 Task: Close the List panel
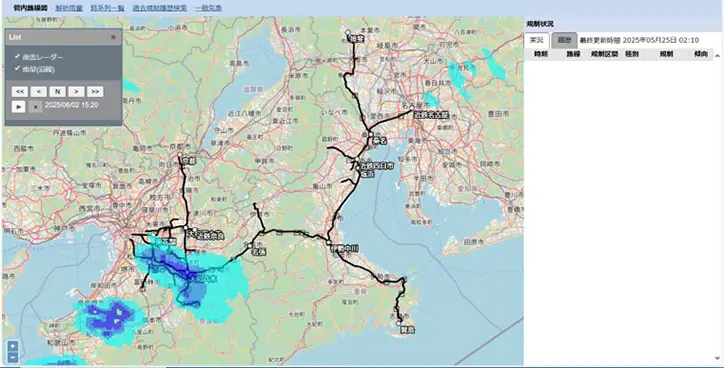(114, 37)
